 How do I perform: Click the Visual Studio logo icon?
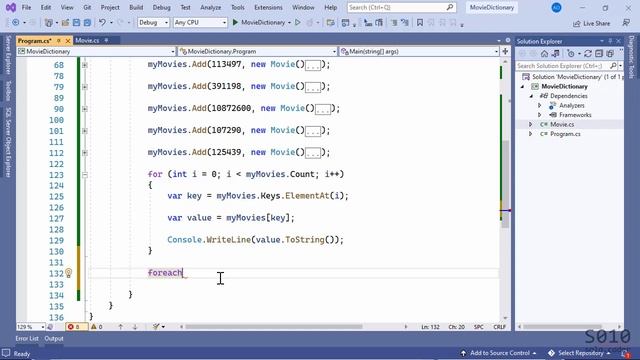click(11, 7)
